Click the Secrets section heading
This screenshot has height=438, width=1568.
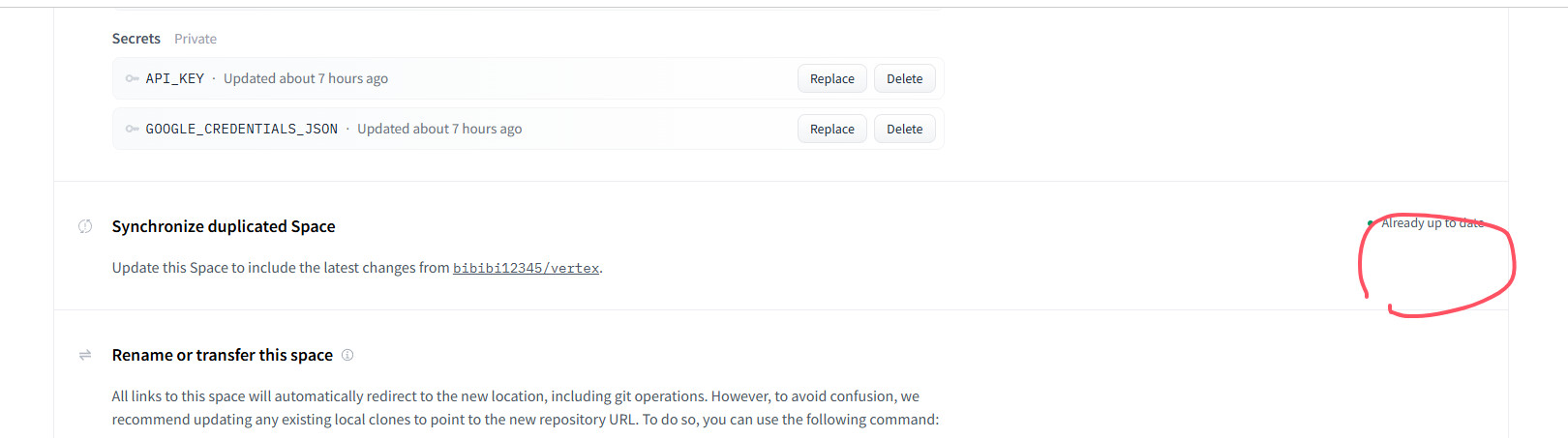[x=136, y=39]
